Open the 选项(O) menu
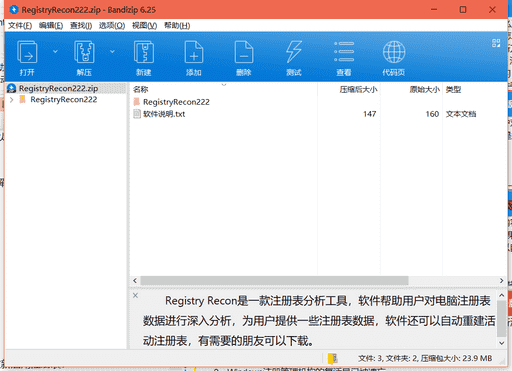This screenshot has width=512, height=371. point(112,26)
